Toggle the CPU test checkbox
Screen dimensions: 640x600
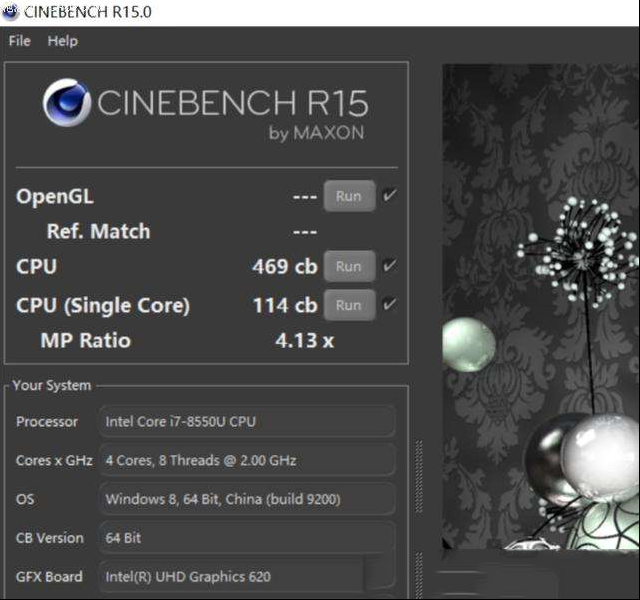point(389,266)
